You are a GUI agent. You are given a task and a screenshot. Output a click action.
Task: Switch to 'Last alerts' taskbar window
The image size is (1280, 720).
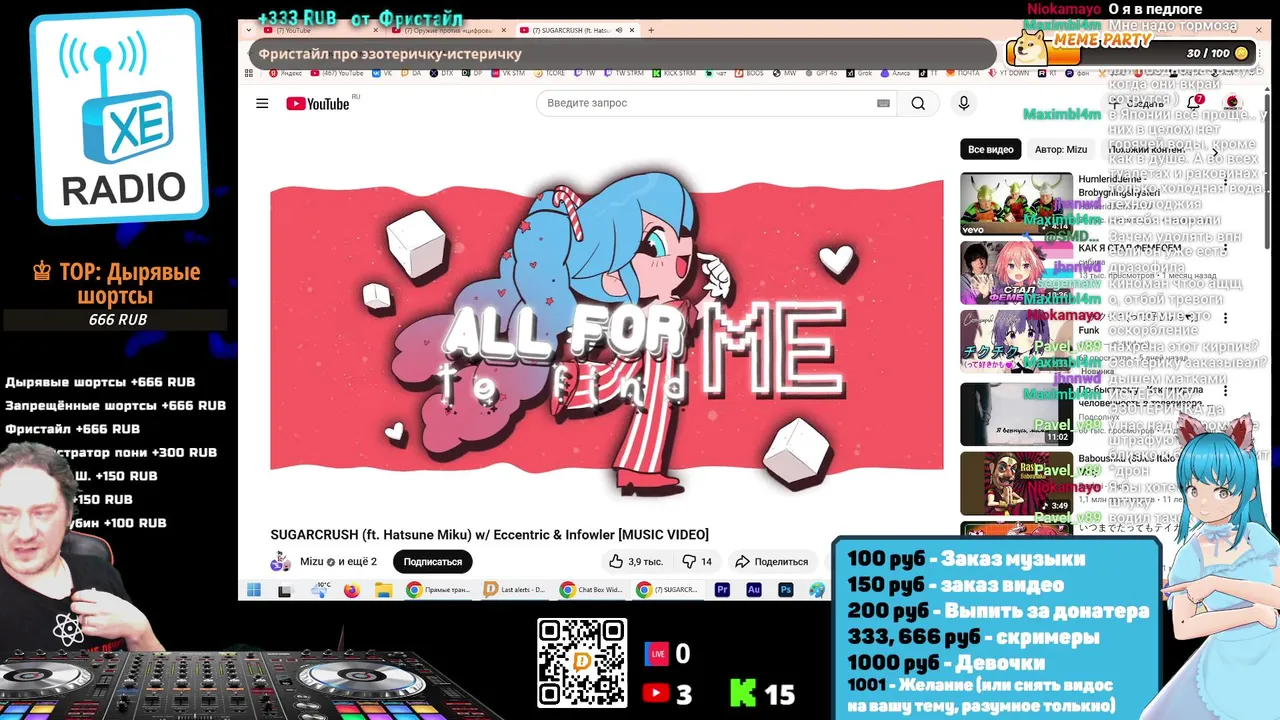[x=514, y=590]
